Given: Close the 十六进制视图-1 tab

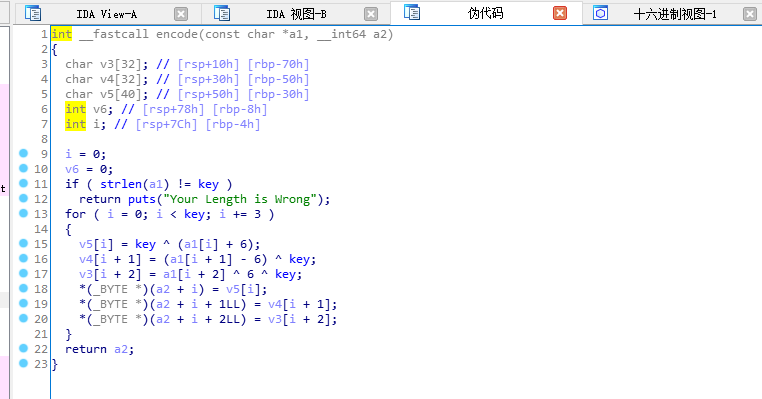Looking at the screenshot, I should point(749,14).
